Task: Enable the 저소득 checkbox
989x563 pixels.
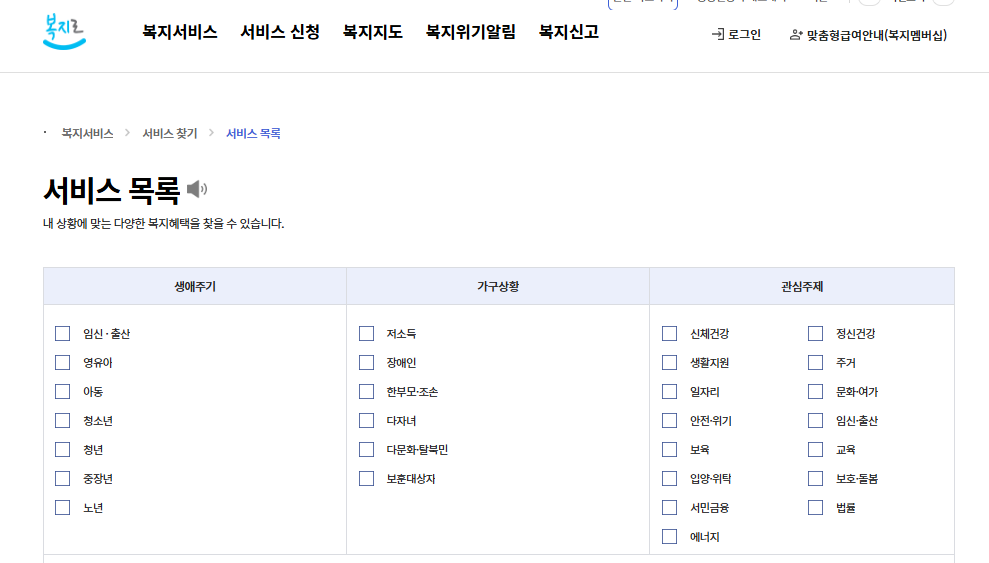Action: [366, 334]
